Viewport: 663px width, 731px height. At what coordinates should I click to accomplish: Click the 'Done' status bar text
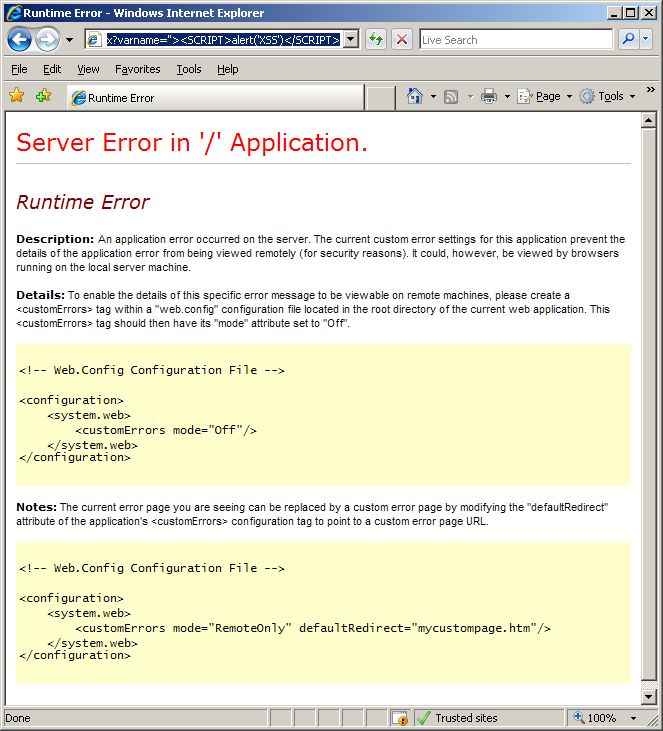click(18, 718)
